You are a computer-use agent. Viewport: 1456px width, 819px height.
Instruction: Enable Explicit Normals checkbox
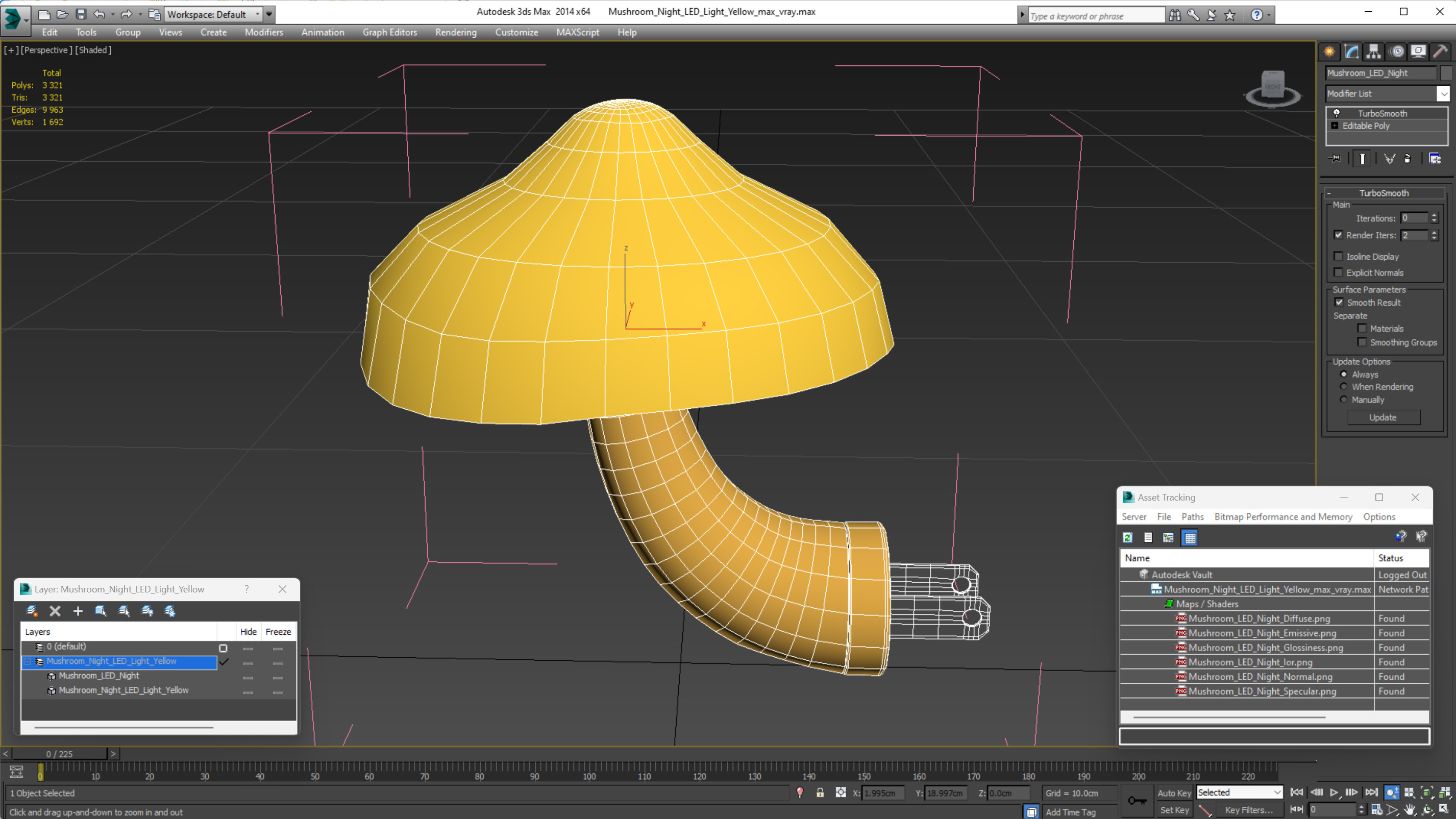pyautogui.click(x=1338, y=272)
